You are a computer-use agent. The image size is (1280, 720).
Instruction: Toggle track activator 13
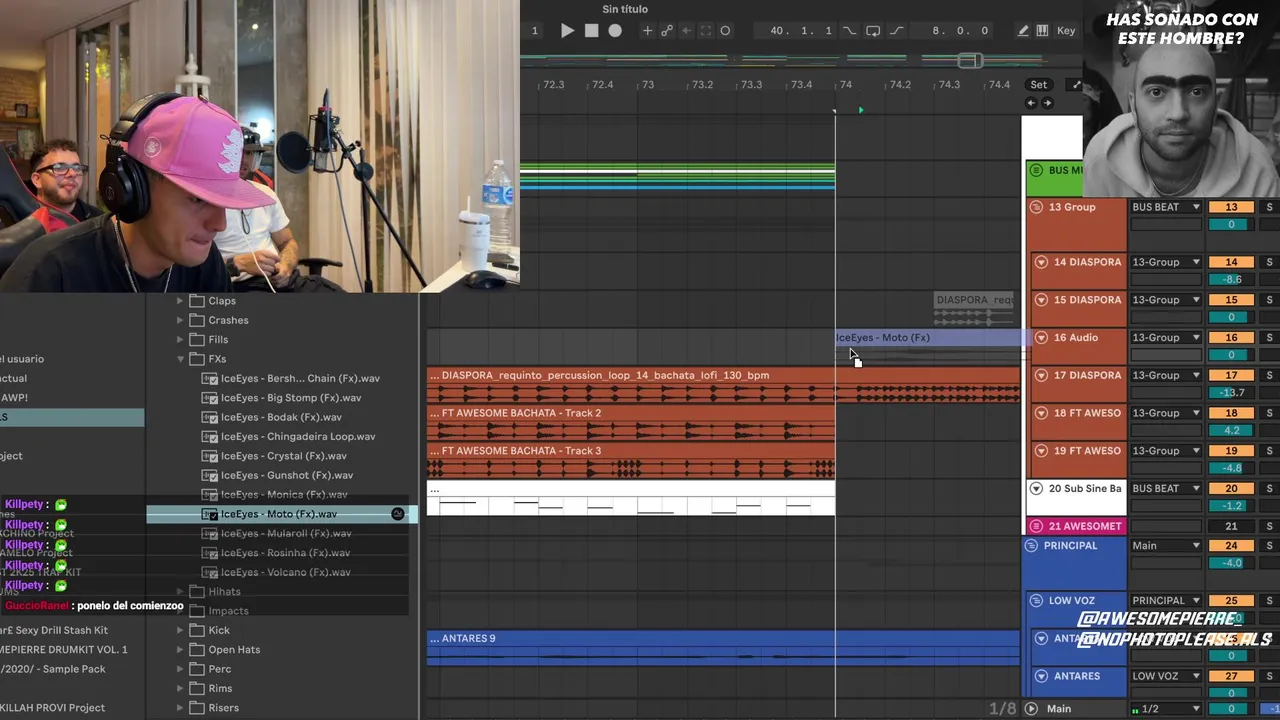click(x=1231, y=207)
